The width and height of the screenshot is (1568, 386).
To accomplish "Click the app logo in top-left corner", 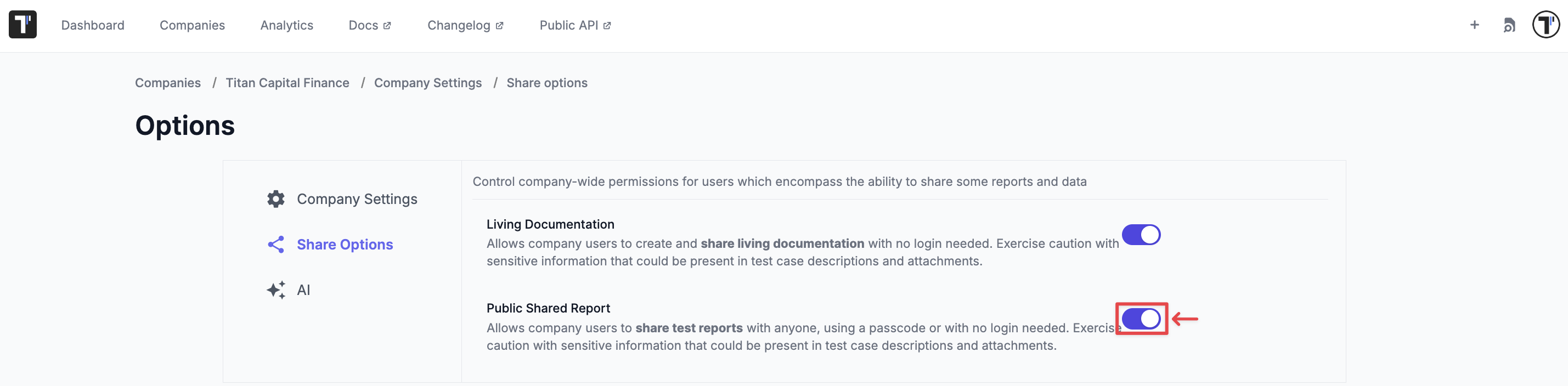I will click(22, 24).
